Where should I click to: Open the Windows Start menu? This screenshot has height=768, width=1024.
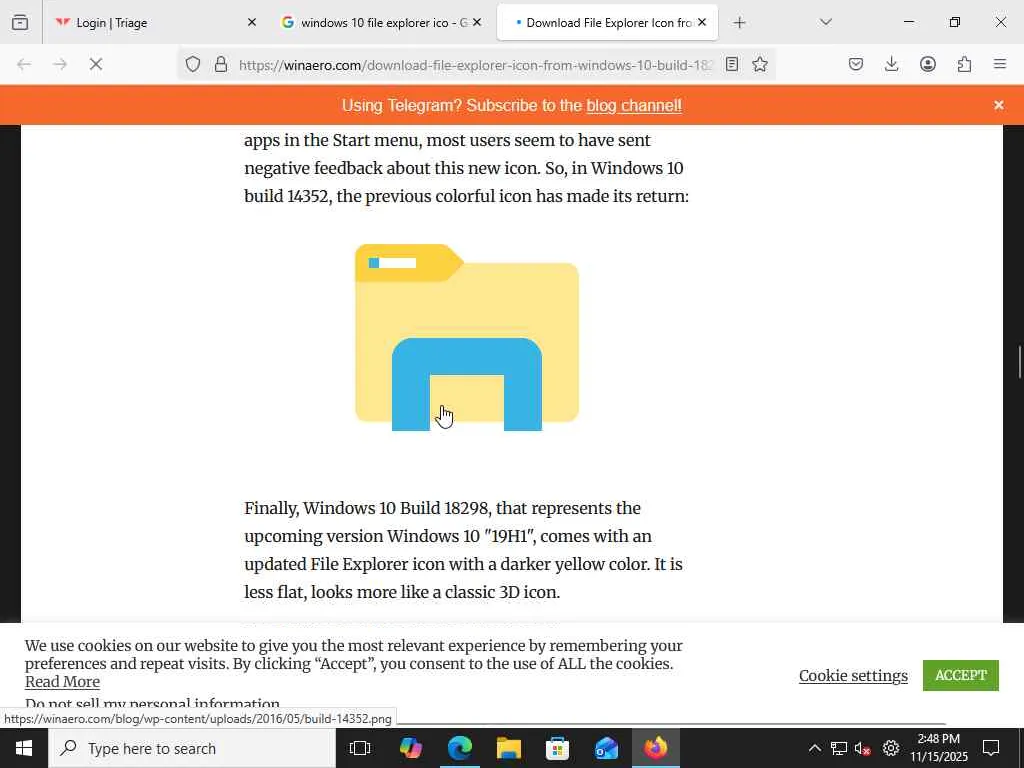tap(24, 748)
